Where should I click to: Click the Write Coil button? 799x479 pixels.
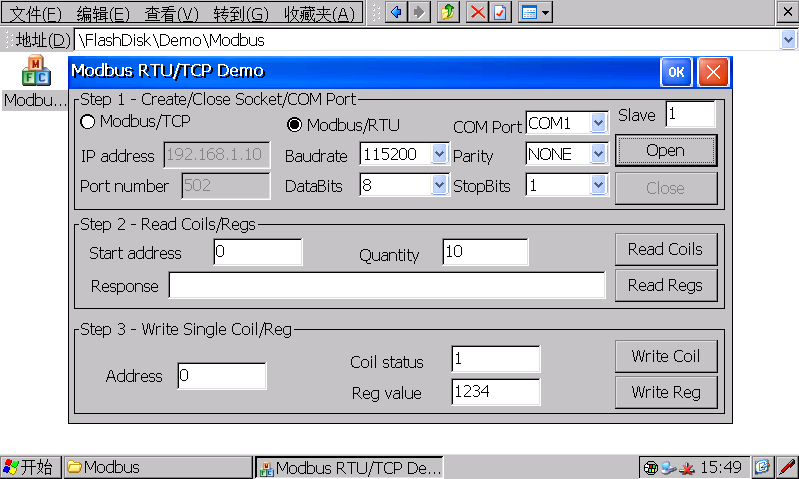[665, 356]
